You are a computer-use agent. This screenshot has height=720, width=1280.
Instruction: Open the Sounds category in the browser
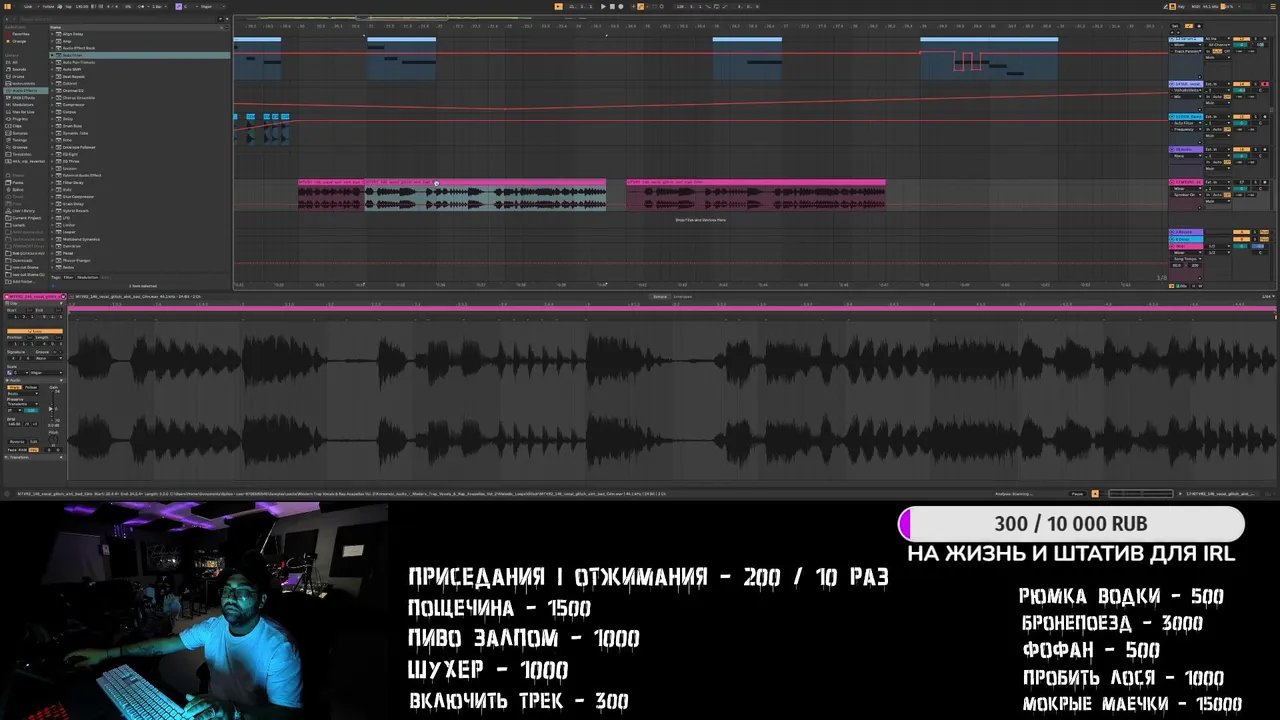point(19,69)
